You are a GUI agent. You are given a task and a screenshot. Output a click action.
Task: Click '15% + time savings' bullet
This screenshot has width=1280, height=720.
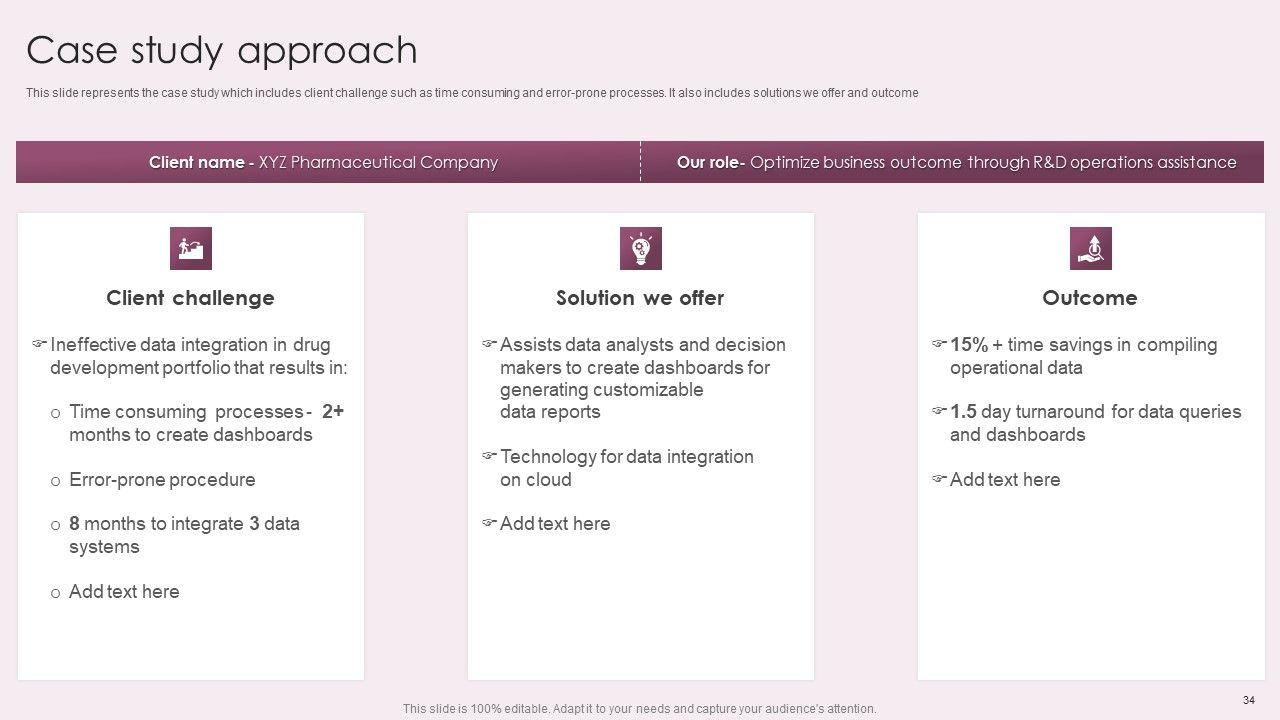click(1083, 356)
